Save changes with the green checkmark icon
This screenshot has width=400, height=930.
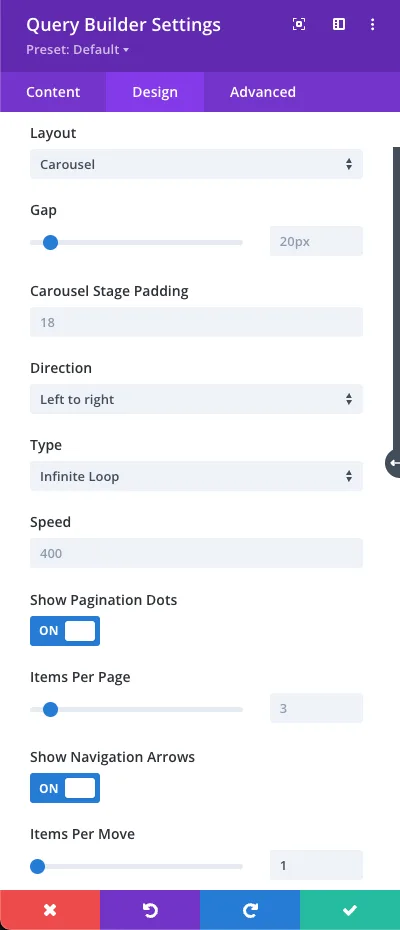[x=350, y=910]
